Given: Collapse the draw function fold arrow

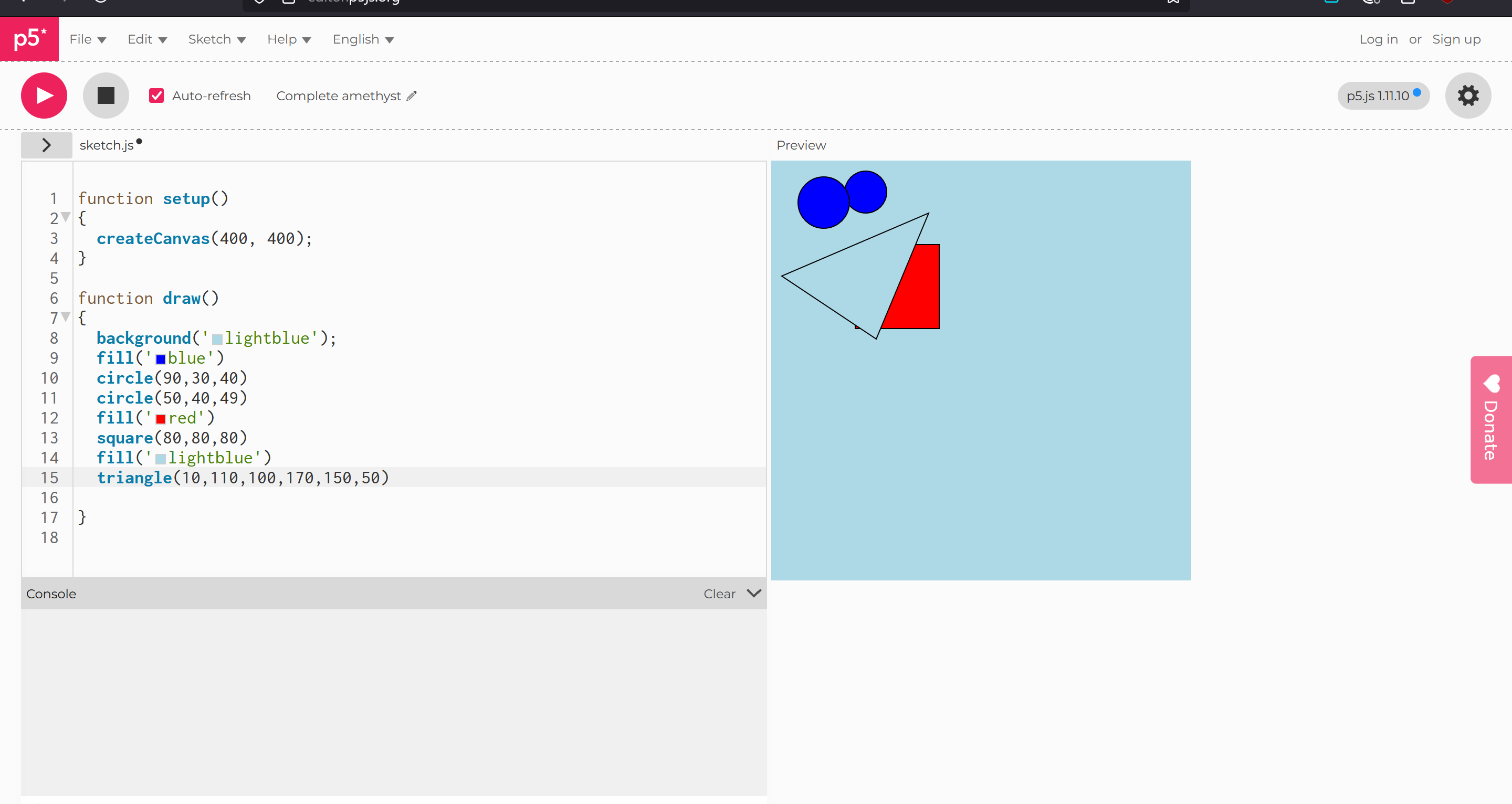Looking at the screenshot, I should pyautogui.click(x=66, y=317).
